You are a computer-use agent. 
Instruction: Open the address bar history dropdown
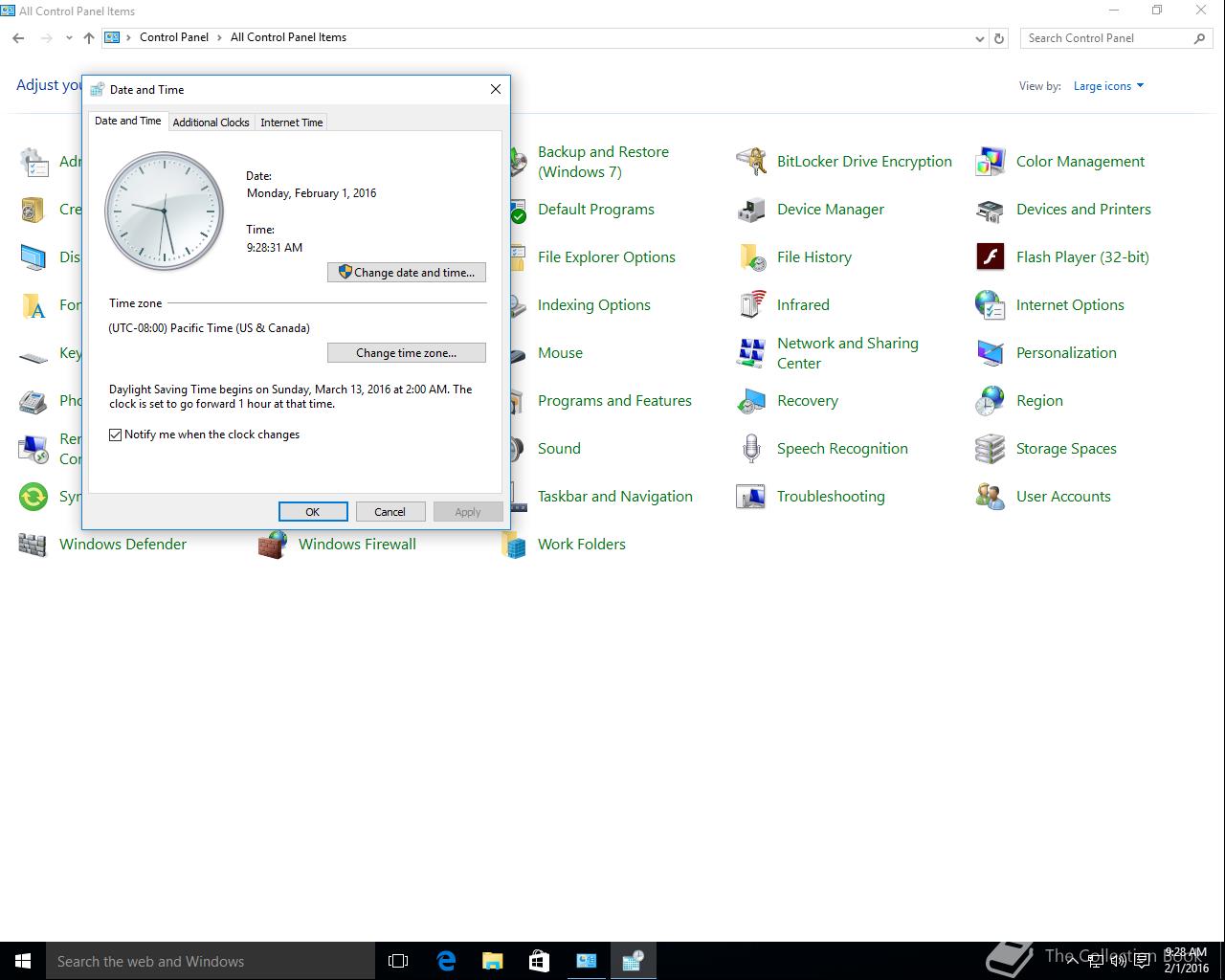[x=979, y=38]
